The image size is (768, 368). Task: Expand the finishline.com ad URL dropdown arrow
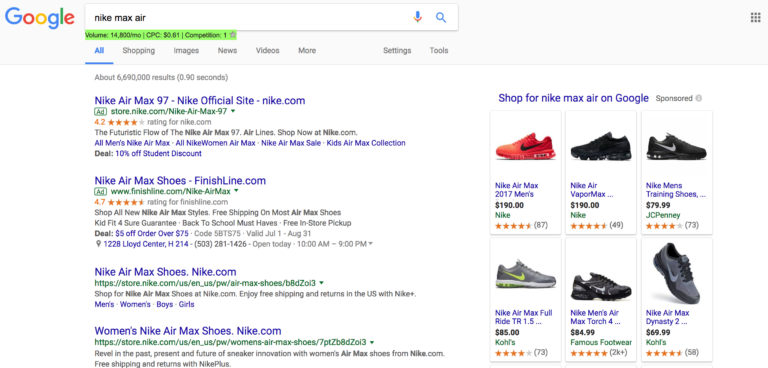[236, 190]
